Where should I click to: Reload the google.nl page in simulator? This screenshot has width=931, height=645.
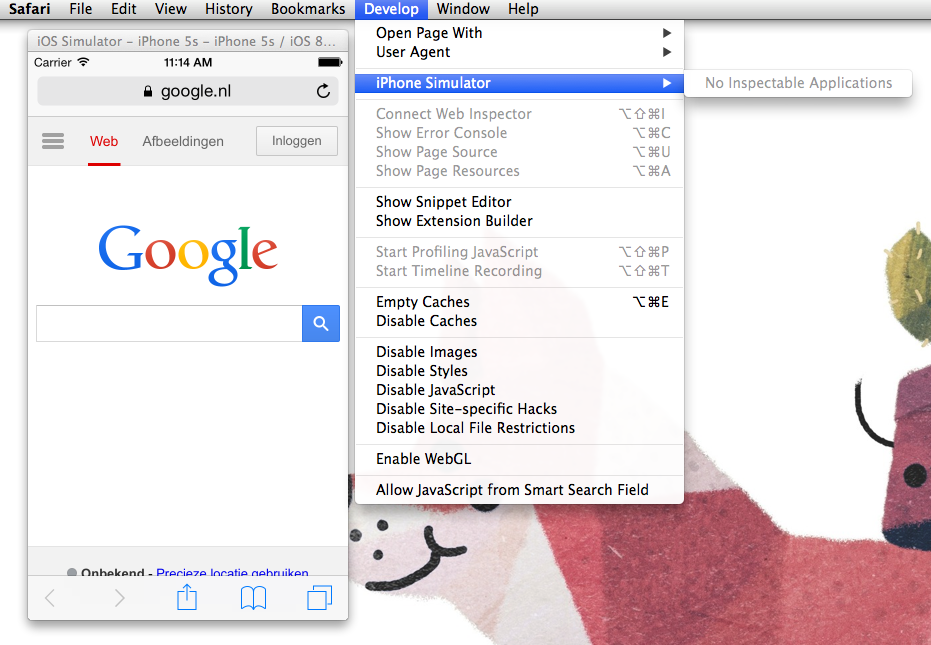pos(323,91)
